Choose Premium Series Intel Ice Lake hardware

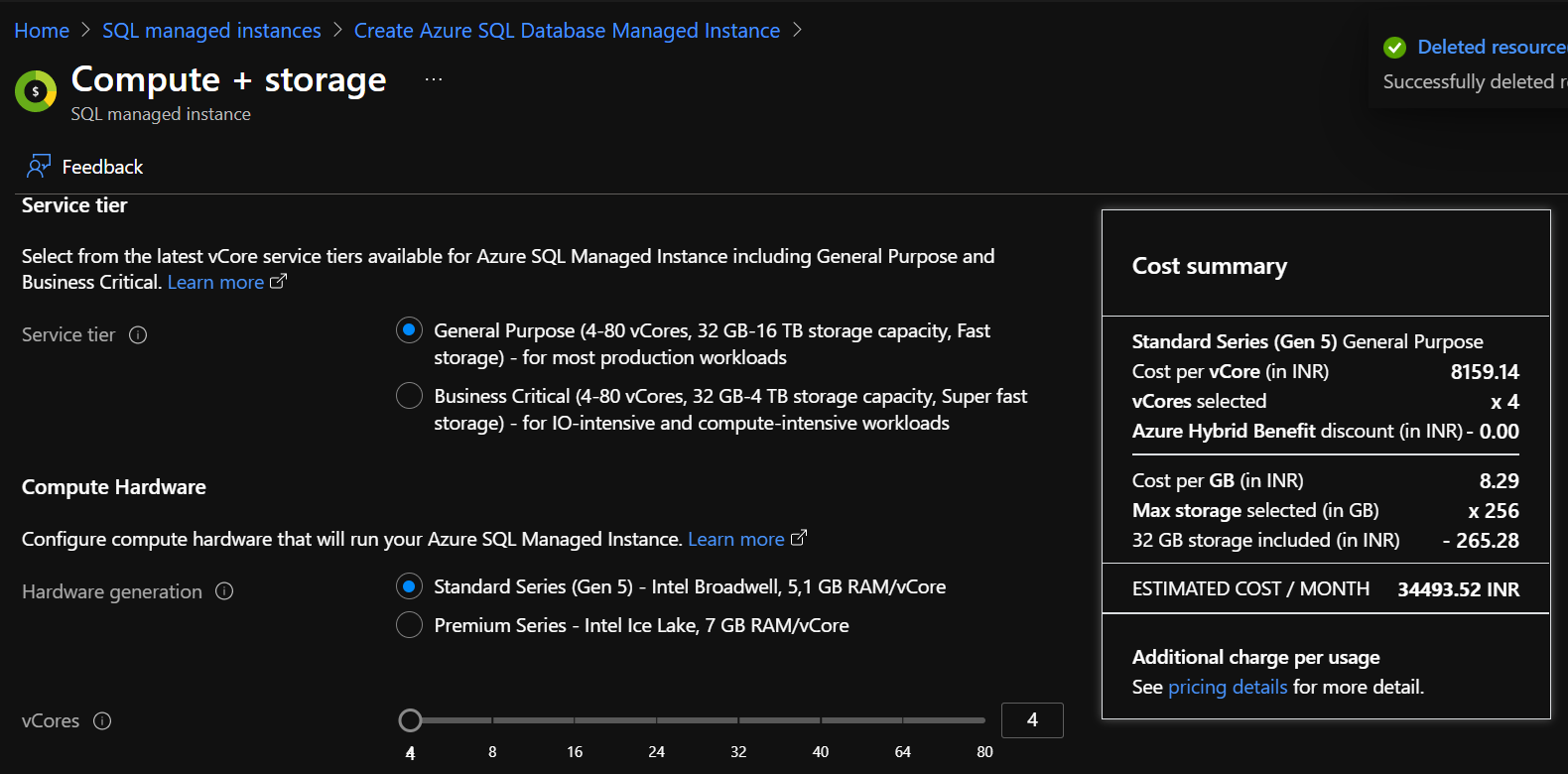pos(409,625)
